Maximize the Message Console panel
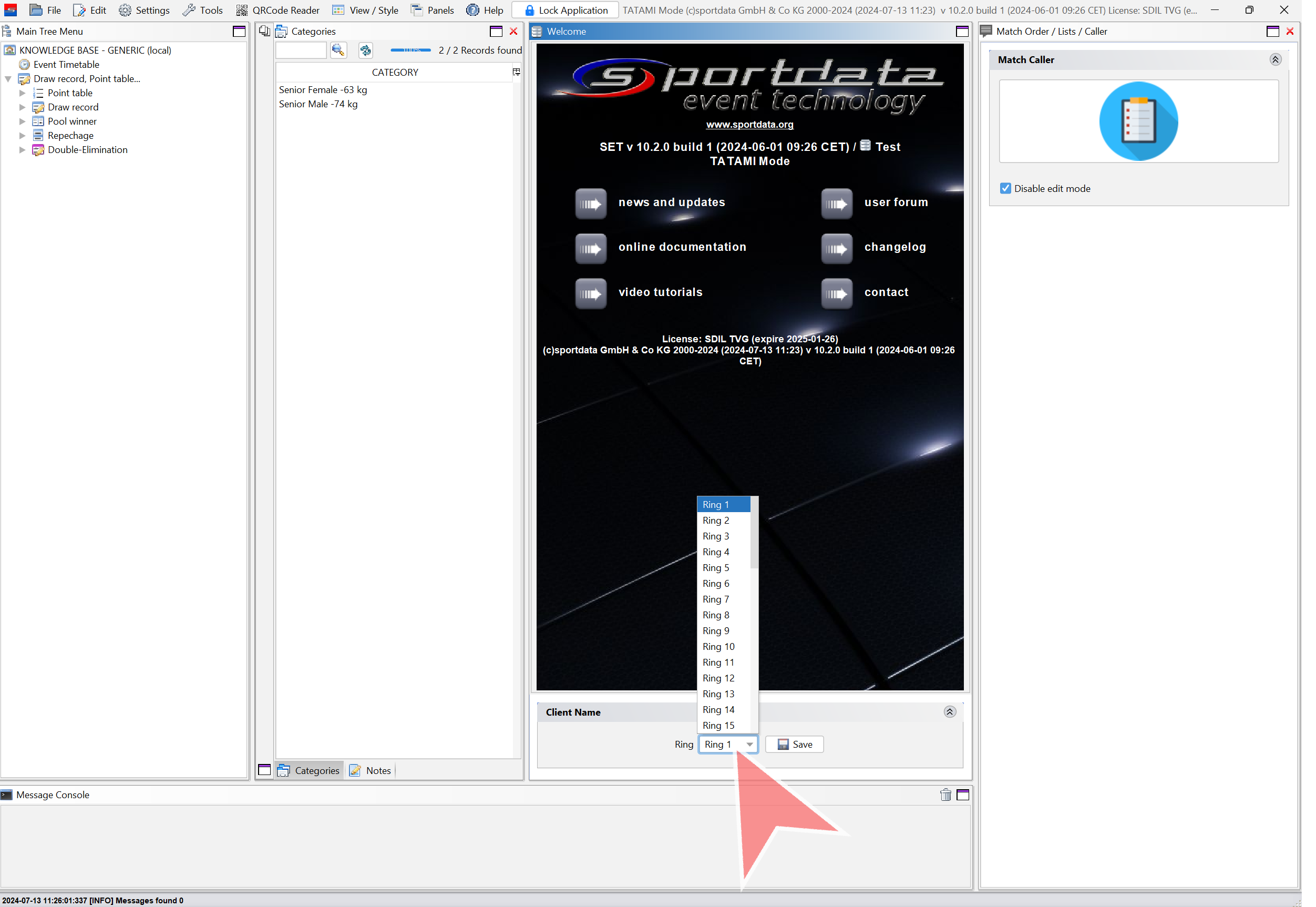Viewport: 1316px width, 907px height. click(x=963, y=794)
